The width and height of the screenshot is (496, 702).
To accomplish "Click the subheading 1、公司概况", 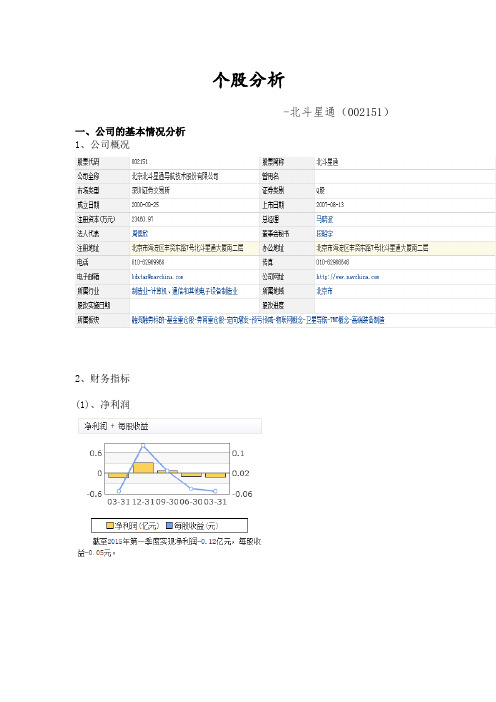I will (x=102, y=145).
